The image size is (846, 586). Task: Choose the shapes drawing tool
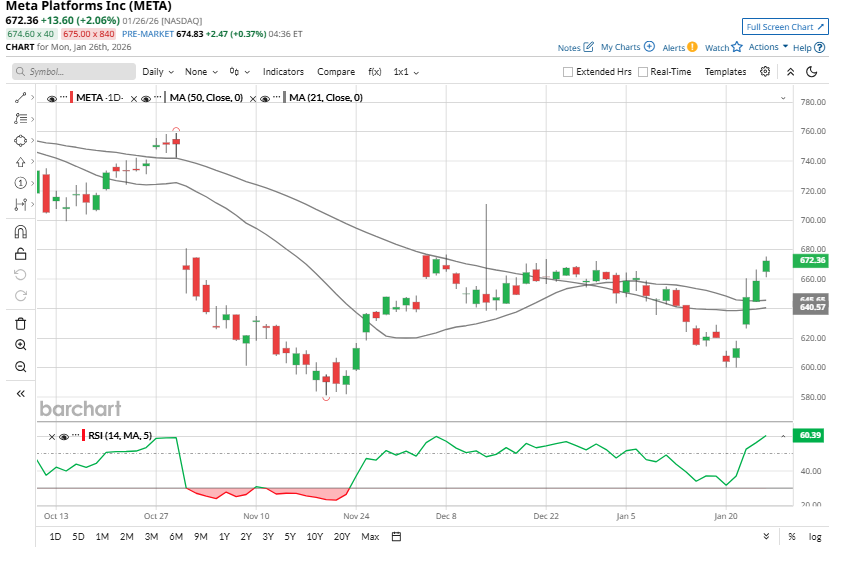pos(21,141)
